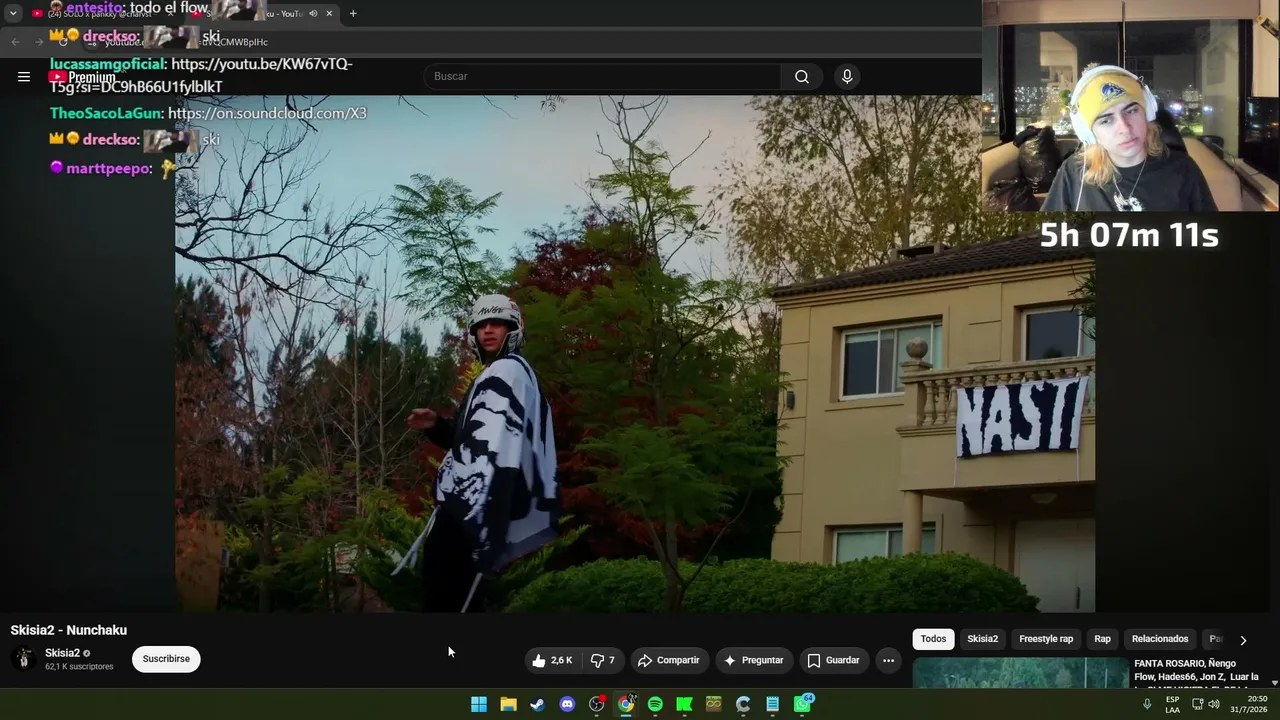Open OBS Studio from the taskbar

(597, 704)
